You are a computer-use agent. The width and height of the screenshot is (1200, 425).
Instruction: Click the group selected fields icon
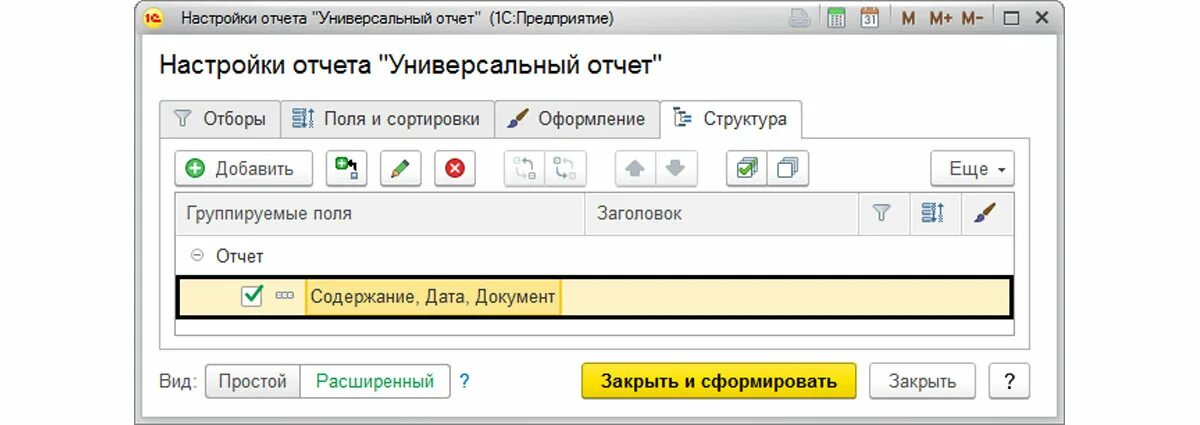coord(525,169)
